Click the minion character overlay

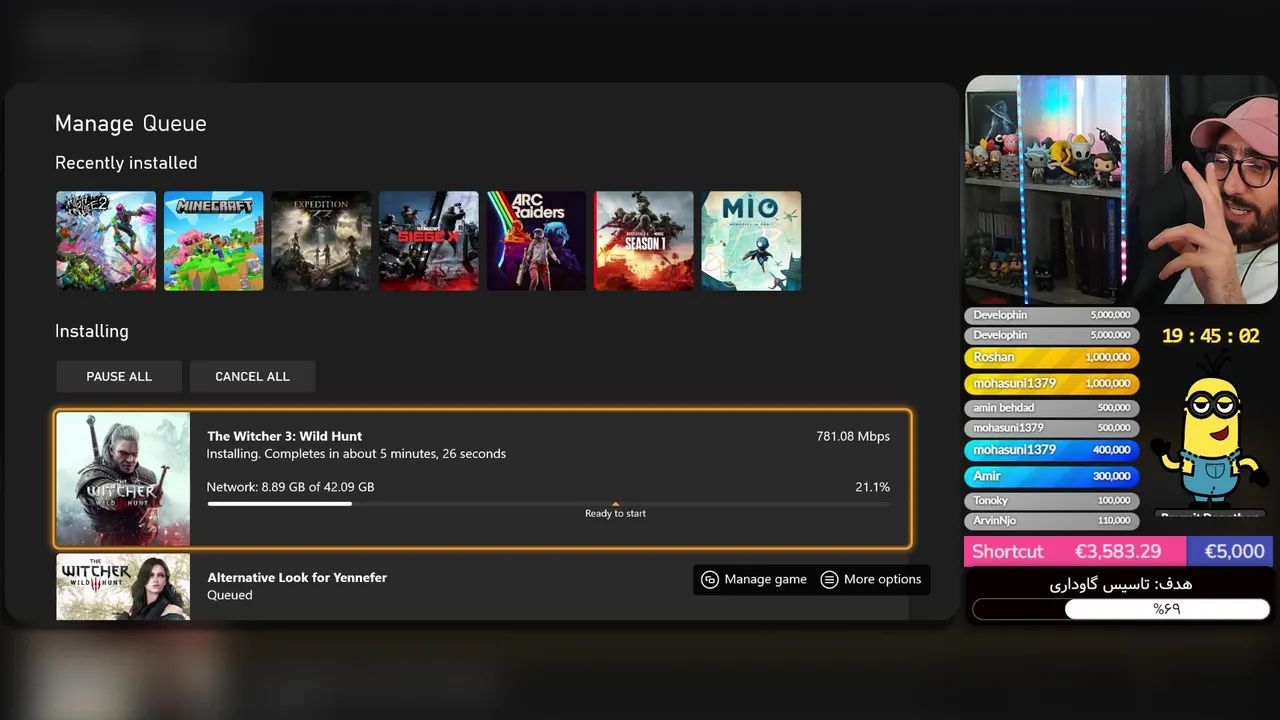(1209, 430)
